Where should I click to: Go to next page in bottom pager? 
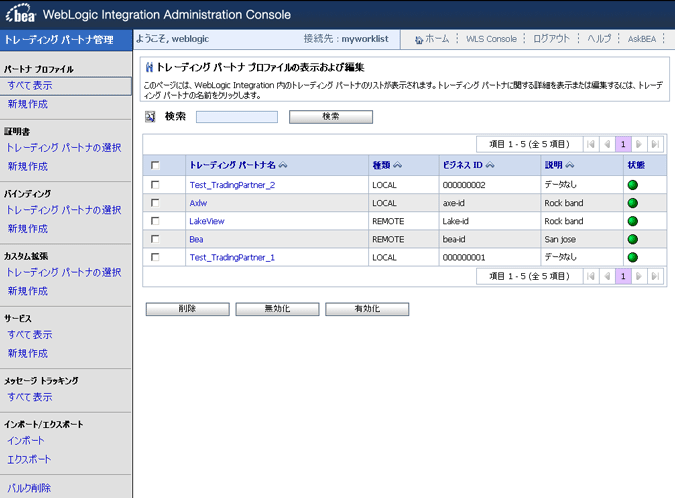639,276
